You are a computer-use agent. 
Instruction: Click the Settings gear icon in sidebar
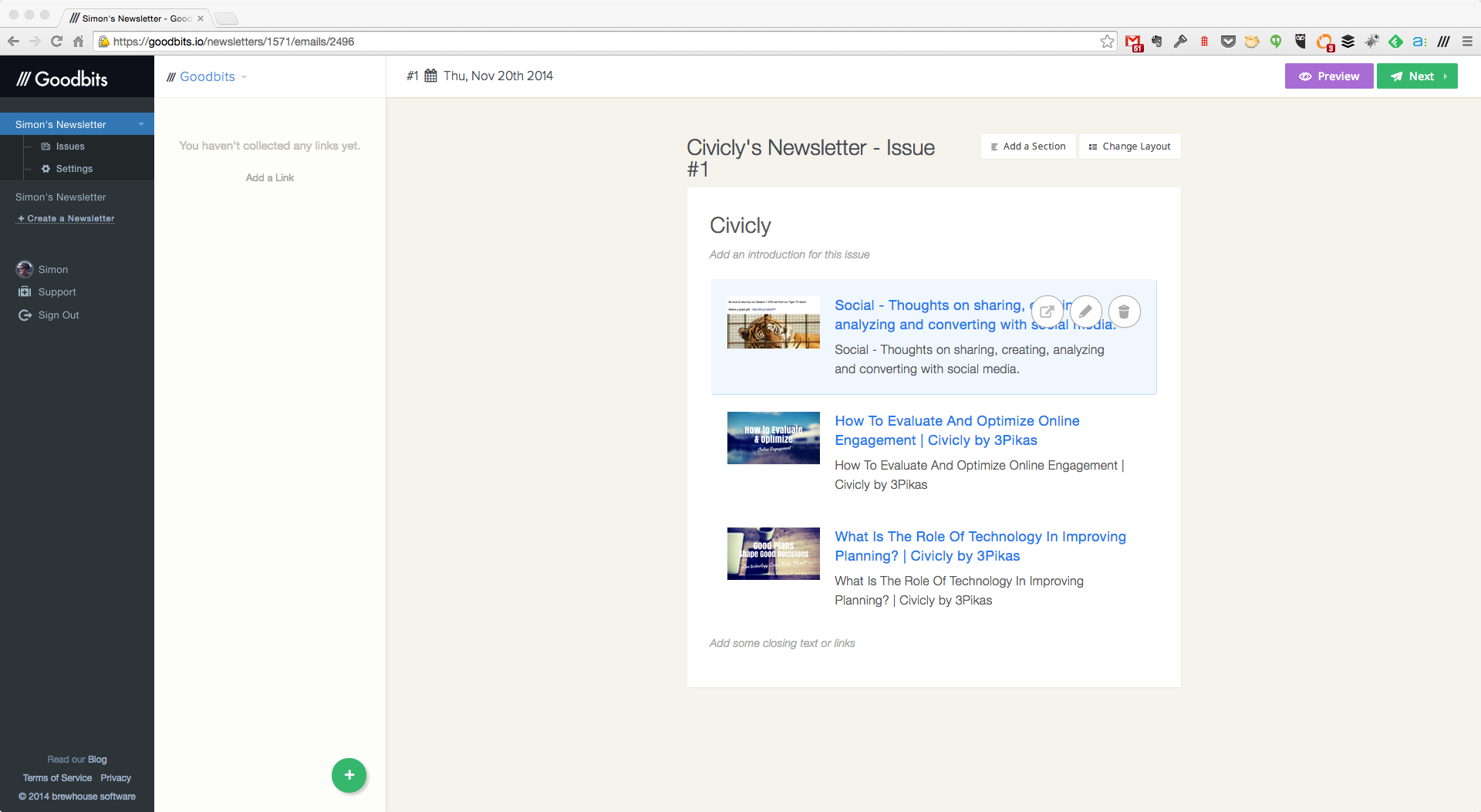point(46,169)
